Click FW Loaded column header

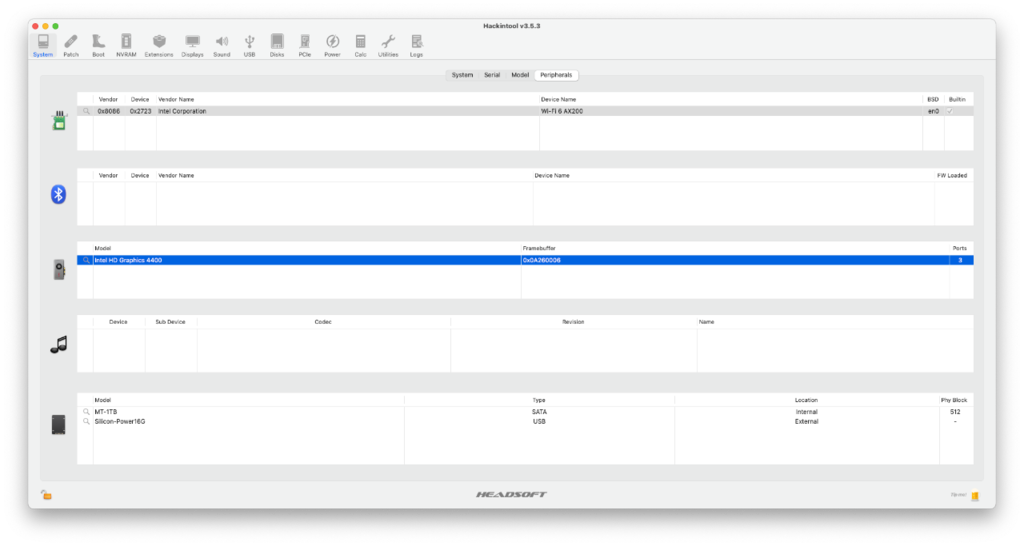952,176
